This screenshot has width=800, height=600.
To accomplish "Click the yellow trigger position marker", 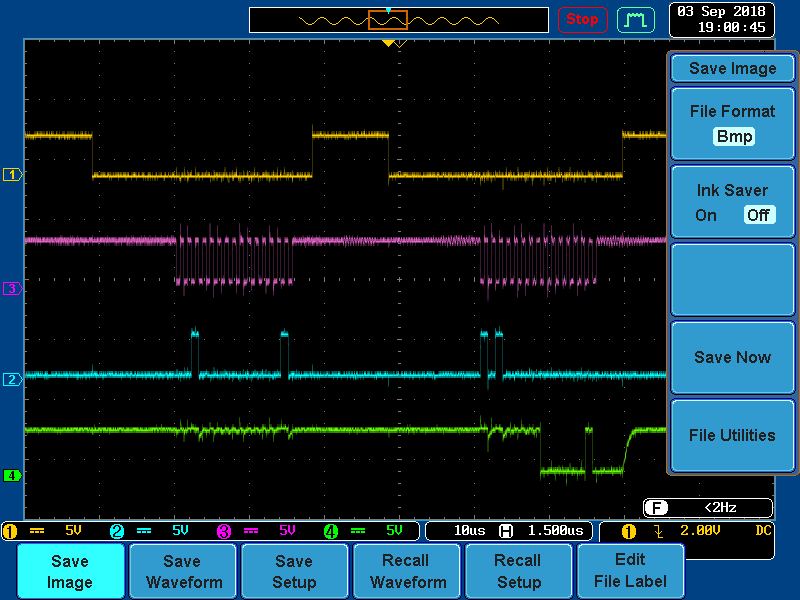I will pos(388,44).
